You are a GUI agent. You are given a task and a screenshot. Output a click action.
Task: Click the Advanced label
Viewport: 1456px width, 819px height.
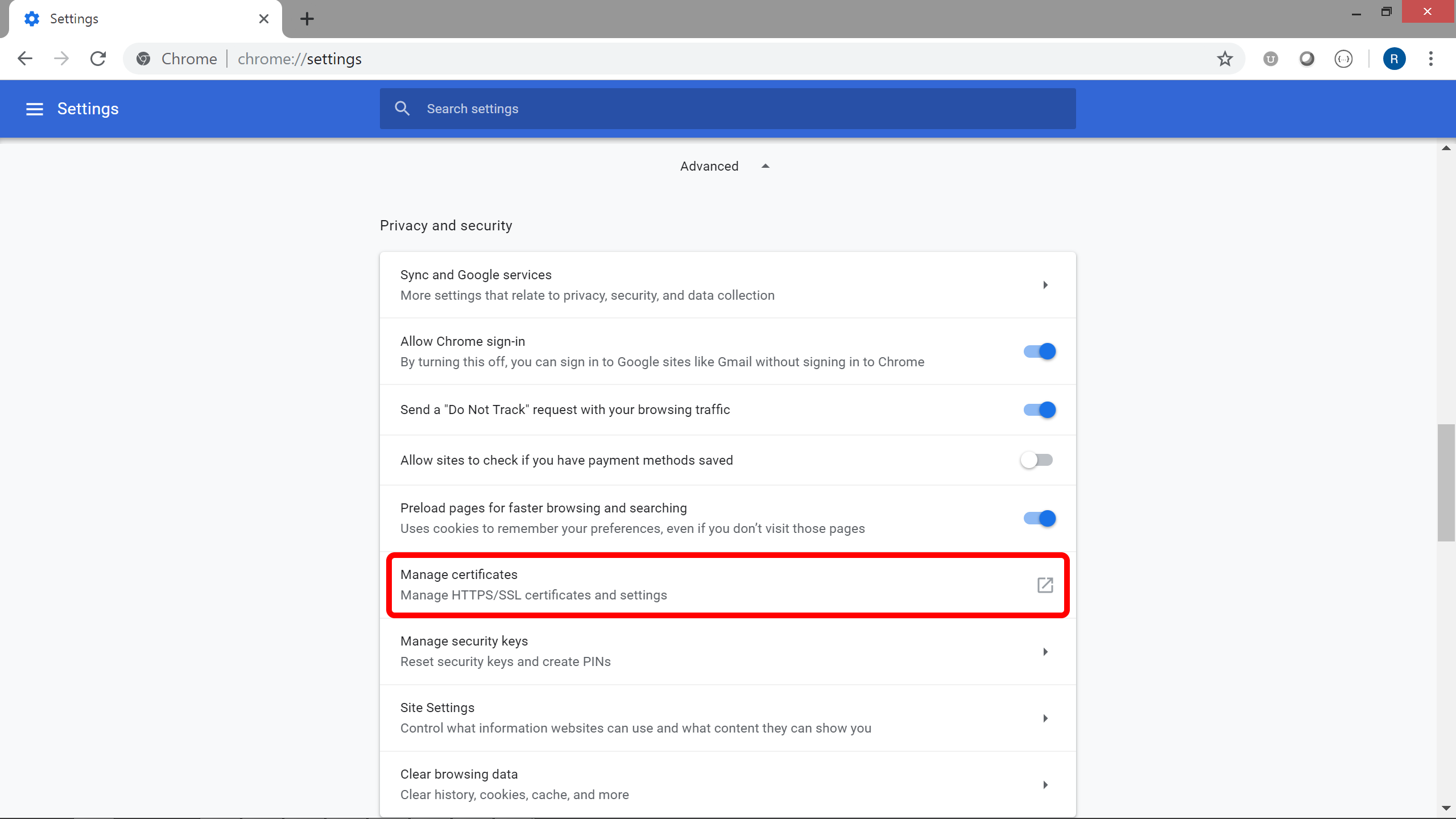tap(709, 166)
